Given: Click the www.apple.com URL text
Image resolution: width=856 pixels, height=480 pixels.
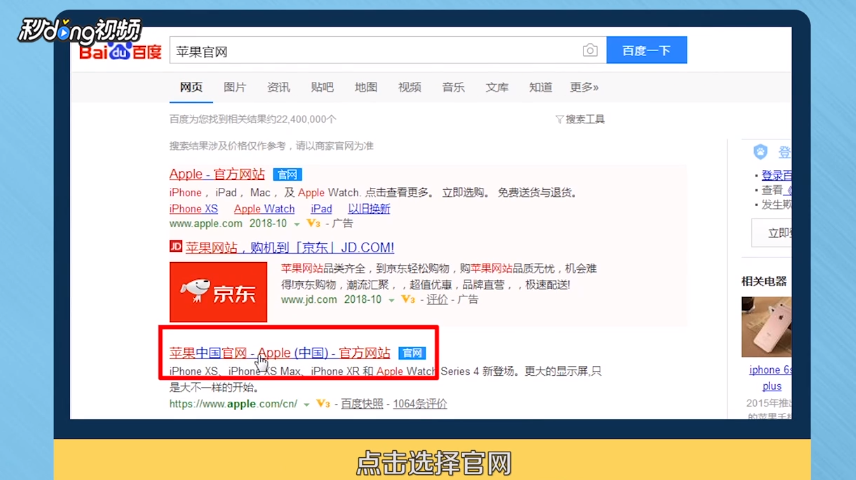Looking at the screenshot, I should tap(206, 223).
